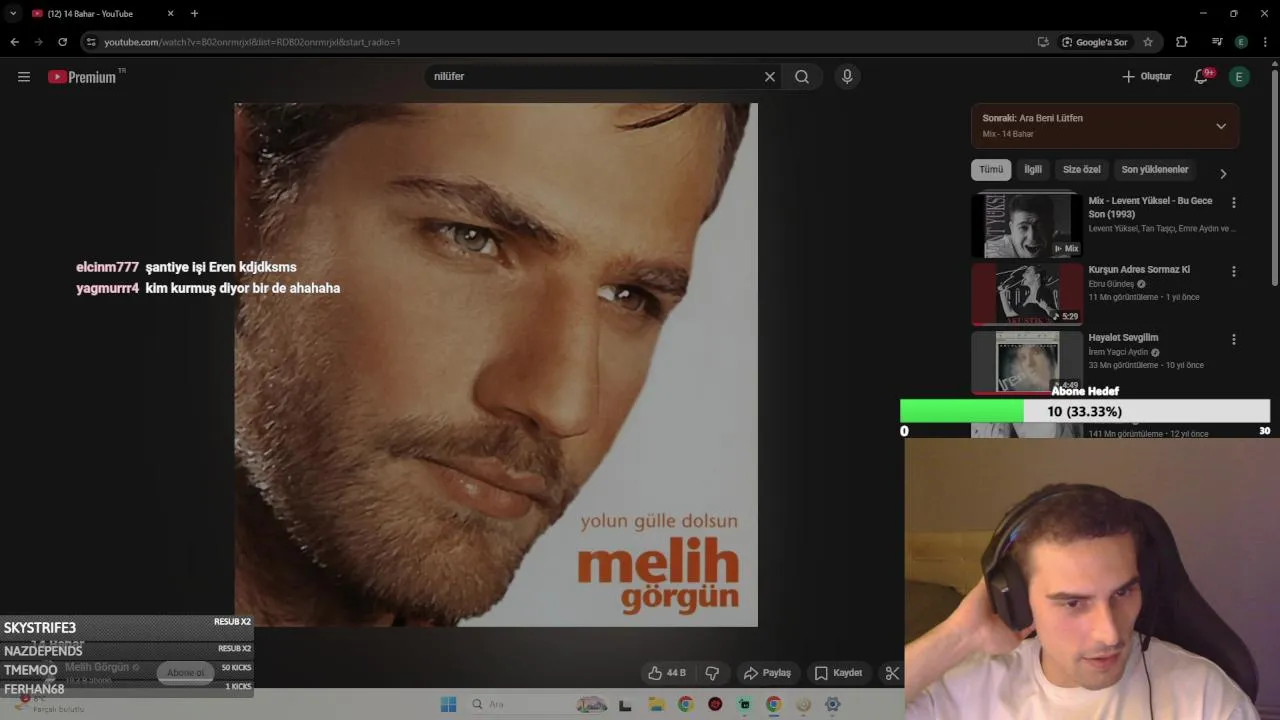The width and height of the screenshot is (1280, 720).
Task: Click the Ebru Gündeş channel name
Action: click(1110, 284)
